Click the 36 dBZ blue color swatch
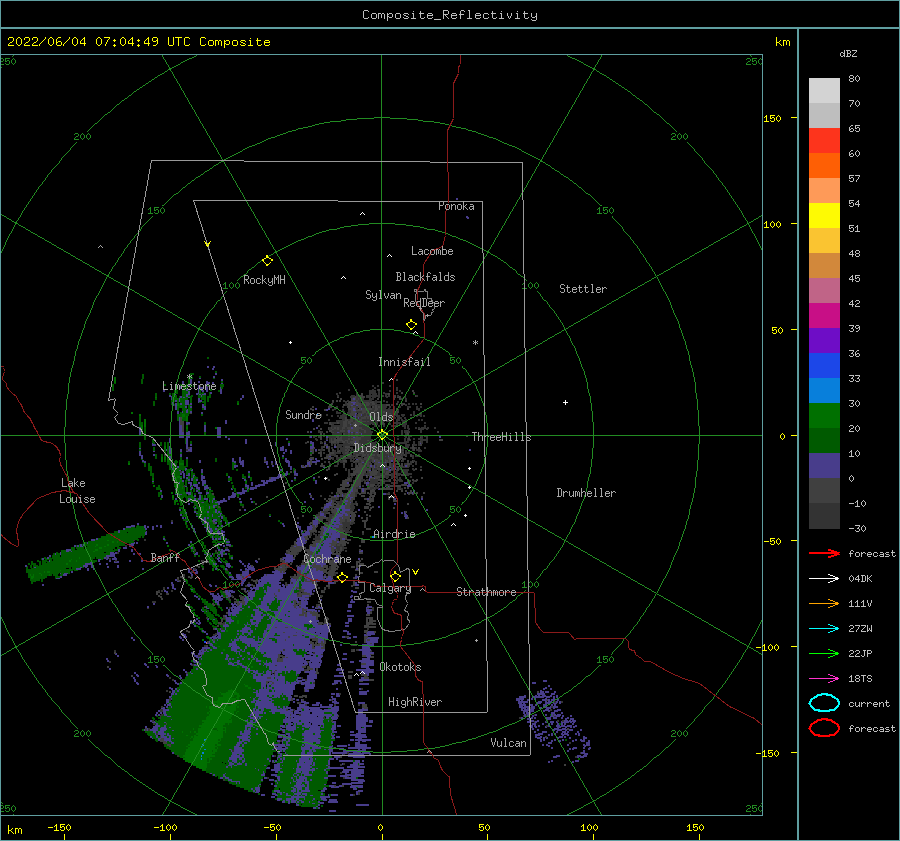The width and height of the screenshot is (900, 841). [x=824, y=366]
